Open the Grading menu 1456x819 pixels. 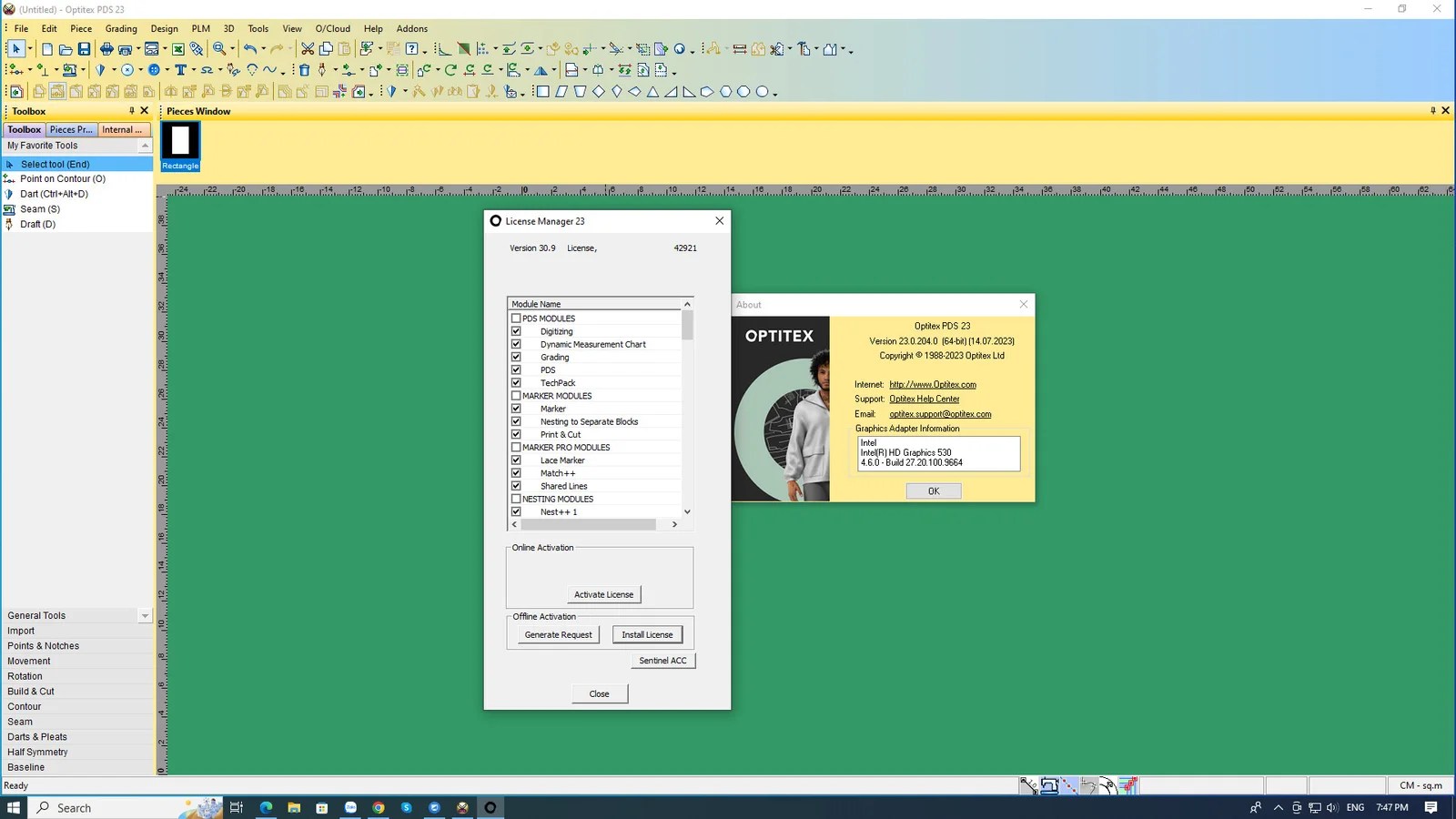point(121,28)
